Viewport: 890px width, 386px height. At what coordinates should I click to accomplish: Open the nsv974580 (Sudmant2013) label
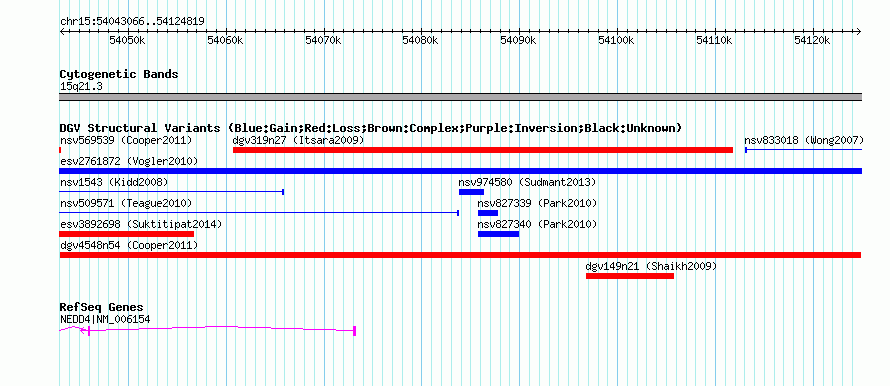pyautogui.click(x=527, y=182)
